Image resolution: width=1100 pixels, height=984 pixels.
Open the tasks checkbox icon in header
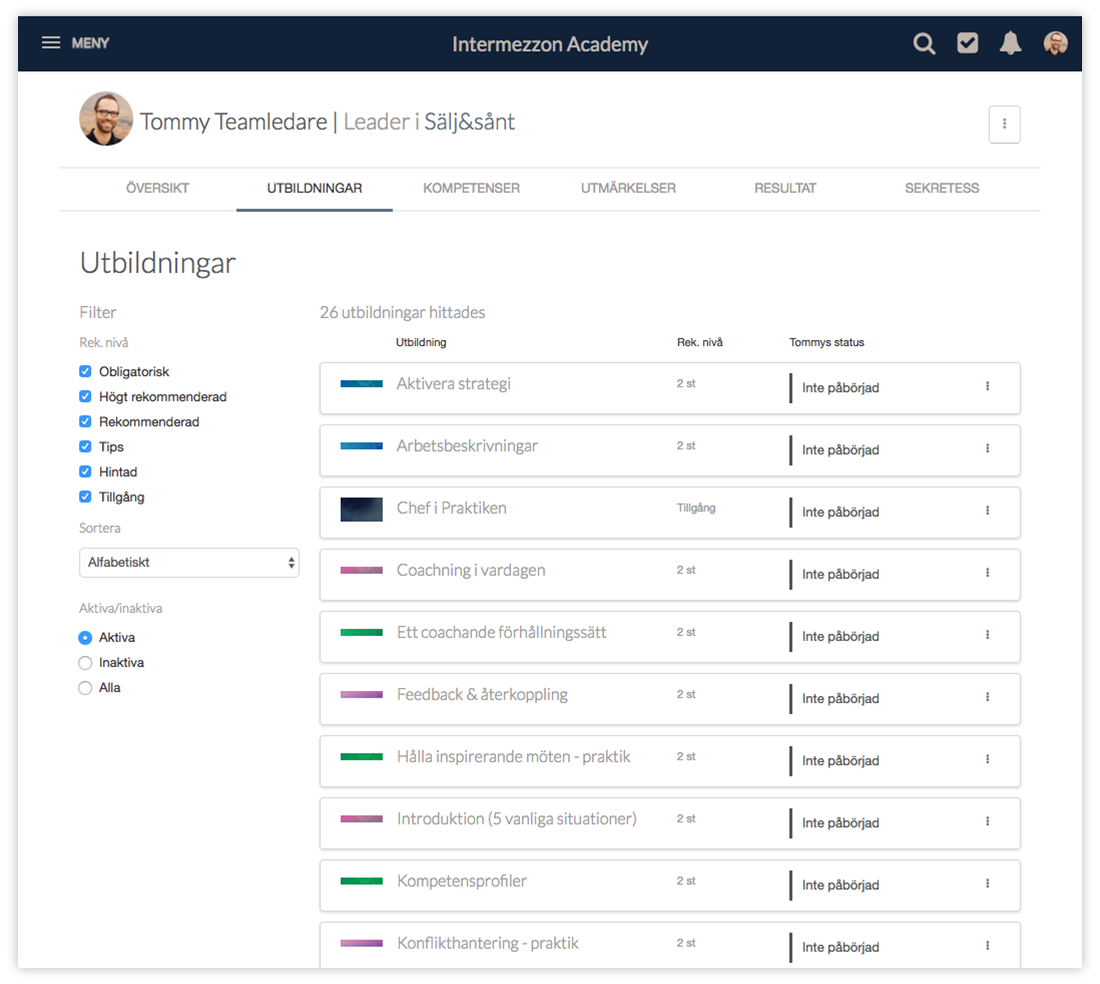[967, 43]
